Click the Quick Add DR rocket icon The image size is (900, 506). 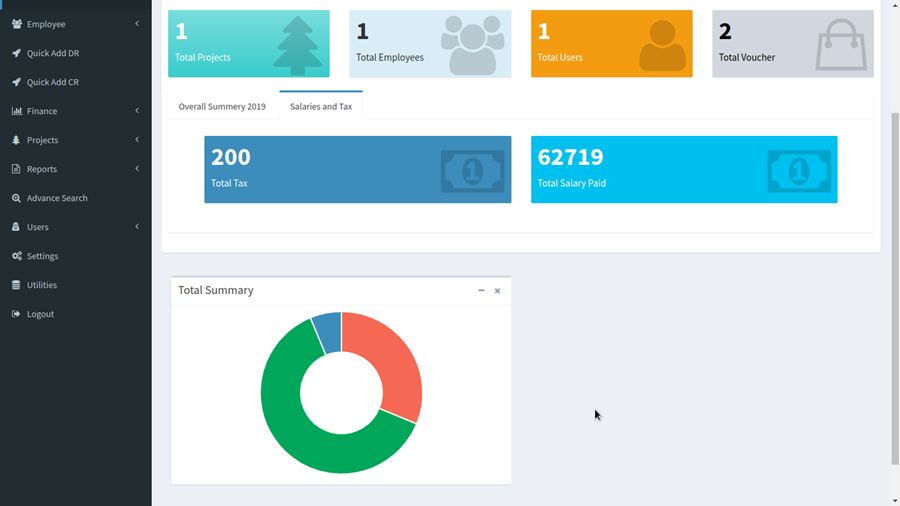coord(17,53)
